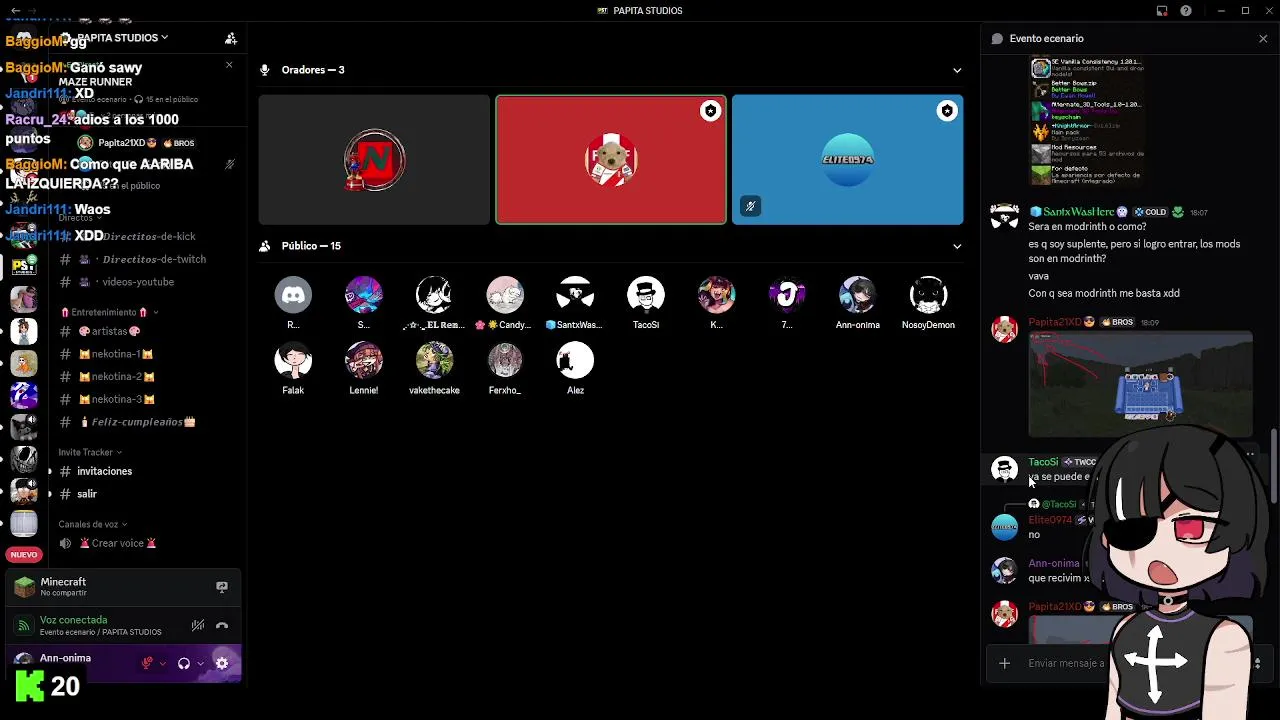Open user settings gear
1280x720 pixels.
[x=222, y=663]
